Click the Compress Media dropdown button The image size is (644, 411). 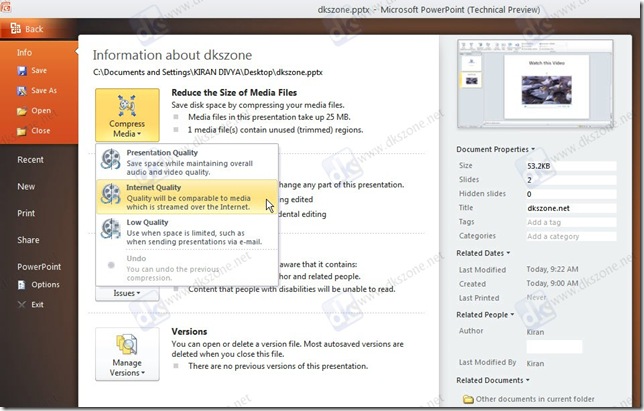pyautogui.click(x=127, y=115)
